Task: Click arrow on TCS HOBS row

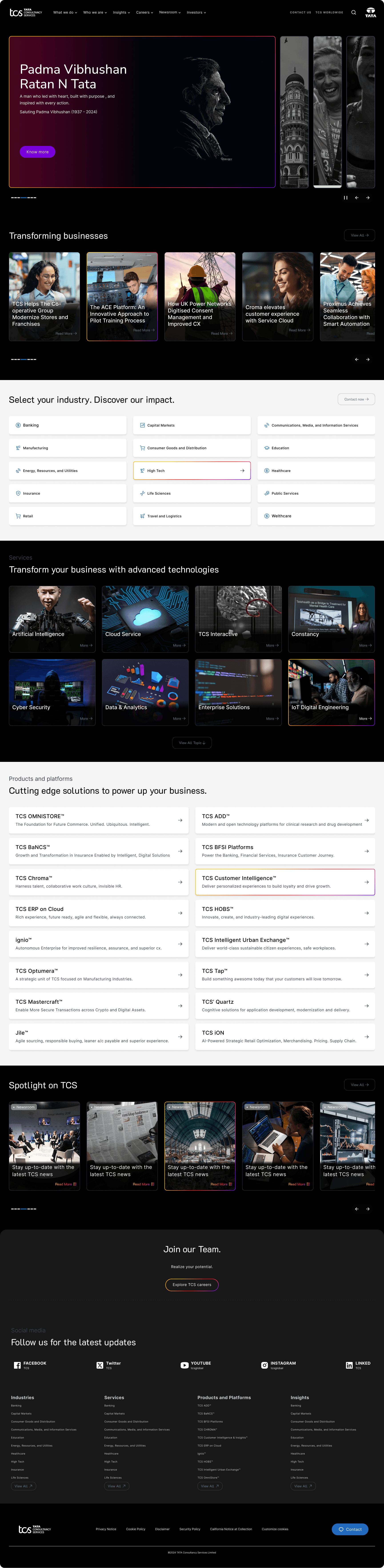Action: coord(366,913)
